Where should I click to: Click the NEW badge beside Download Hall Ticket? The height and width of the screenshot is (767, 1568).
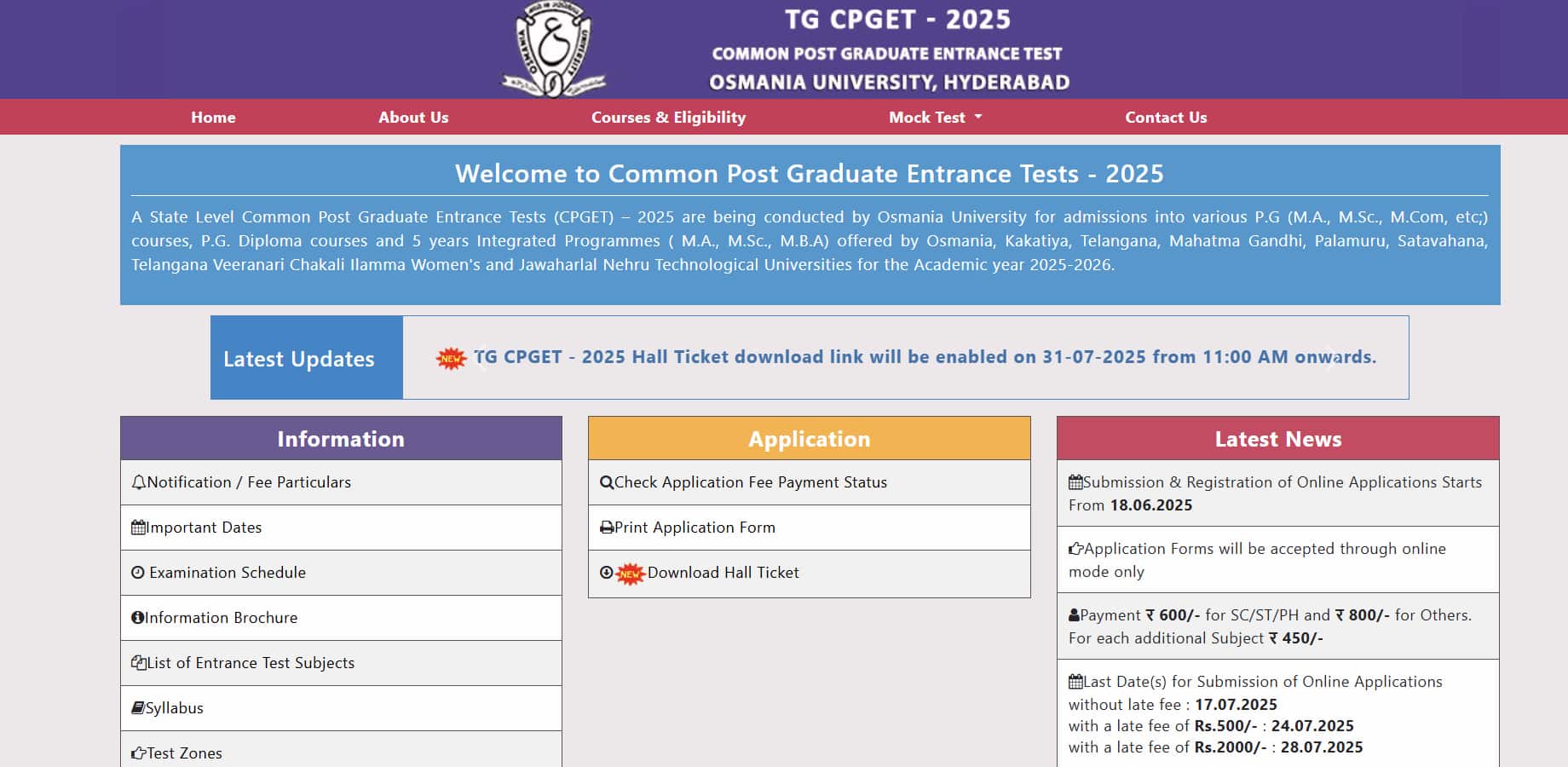pos(630,574)
